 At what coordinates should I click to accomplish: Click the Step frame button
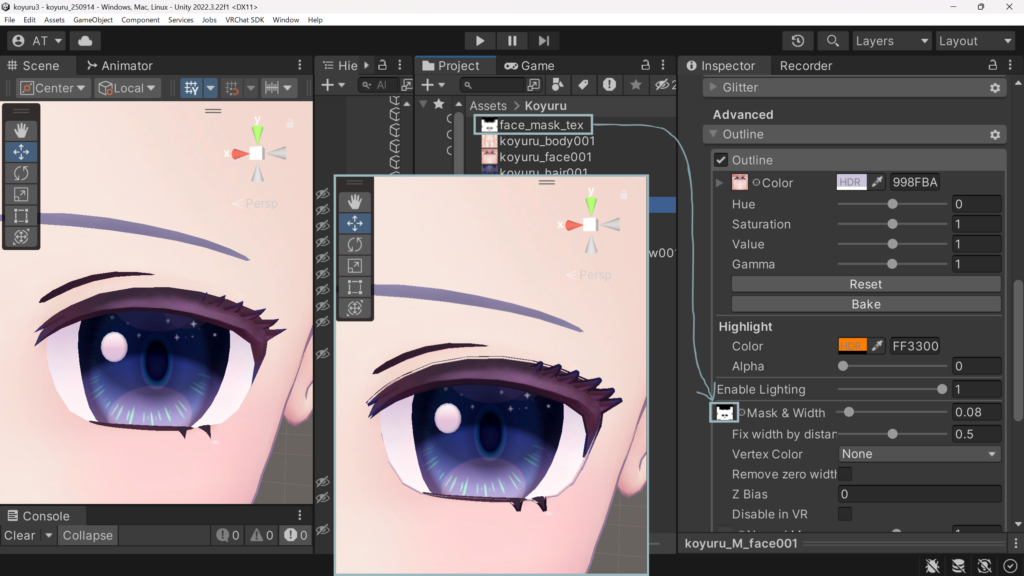click(544, 40)
